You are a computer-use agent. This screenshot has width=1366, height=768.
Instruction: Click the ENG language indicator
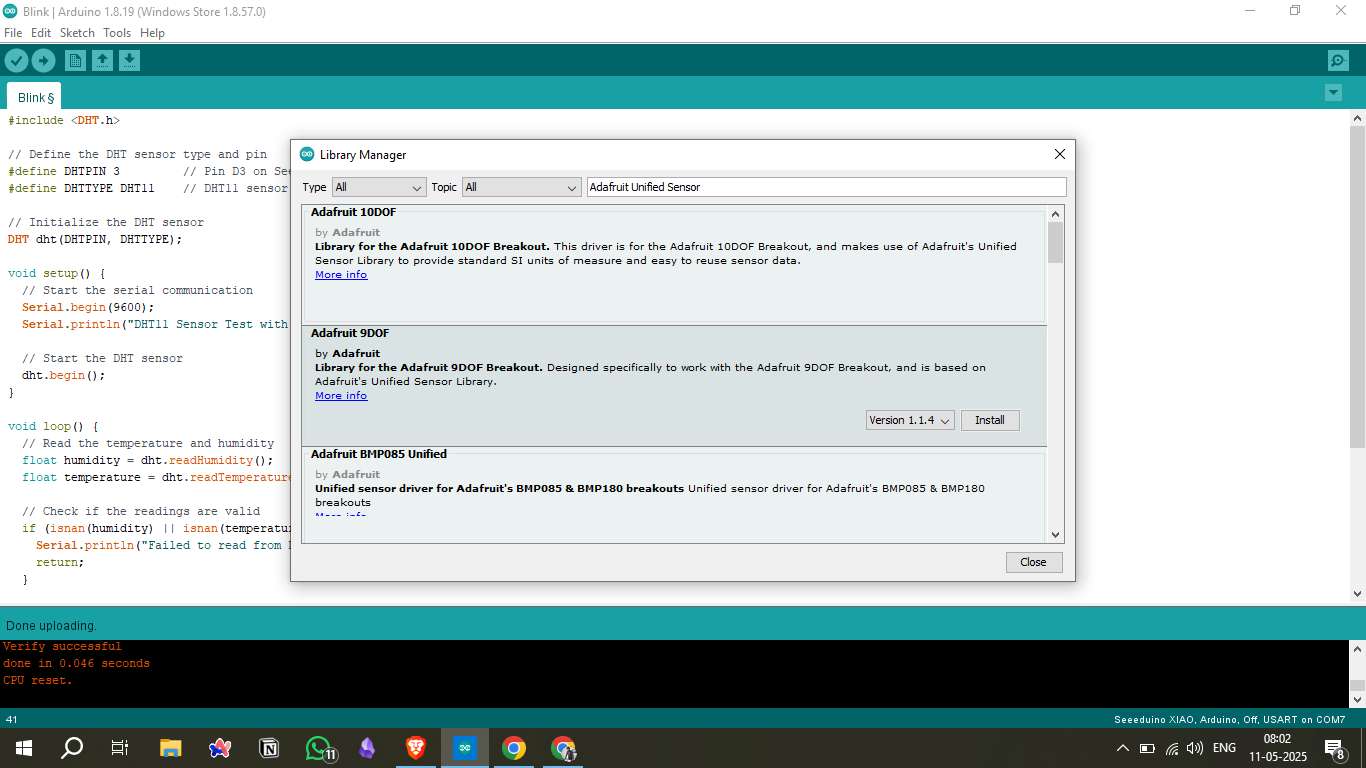[x=1224, y=748]
